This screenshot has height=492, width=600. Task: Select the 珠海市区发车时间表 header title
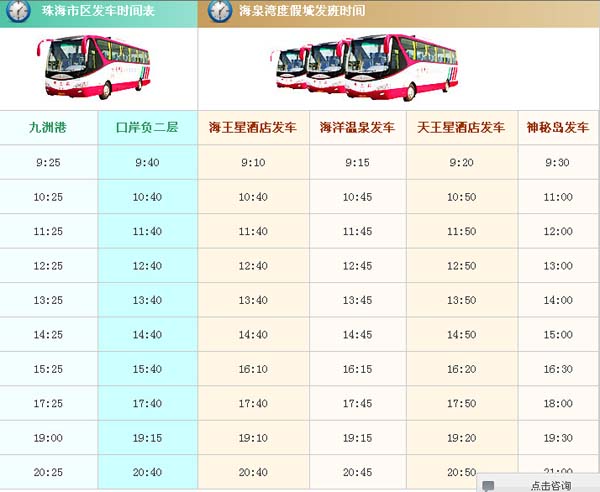pyautogui.click(x=98, y=11)
